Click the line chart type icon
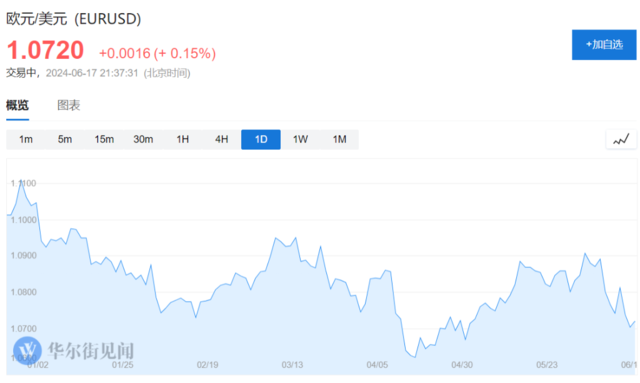 tap(621, 140)
